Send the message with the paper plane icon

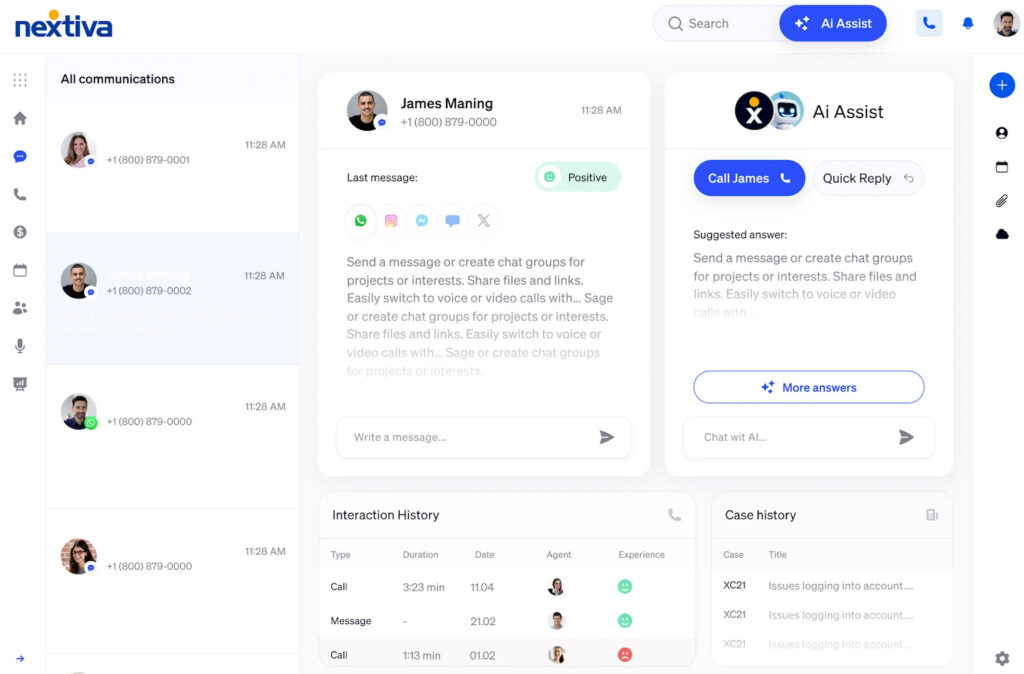(606, 437)
